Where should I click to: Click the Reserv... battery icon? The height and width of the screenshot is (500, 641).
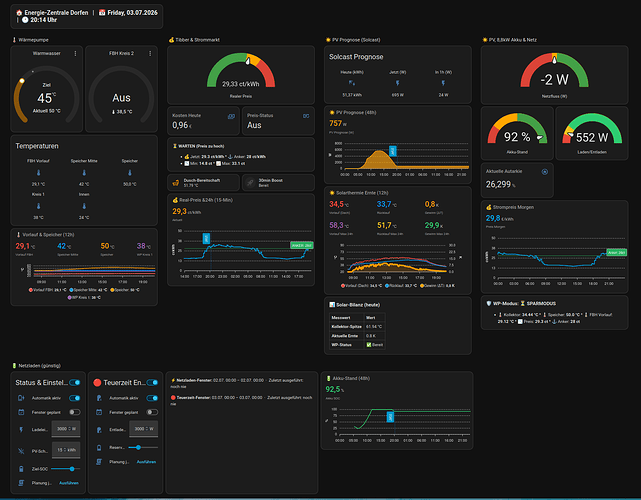(99, 448)
